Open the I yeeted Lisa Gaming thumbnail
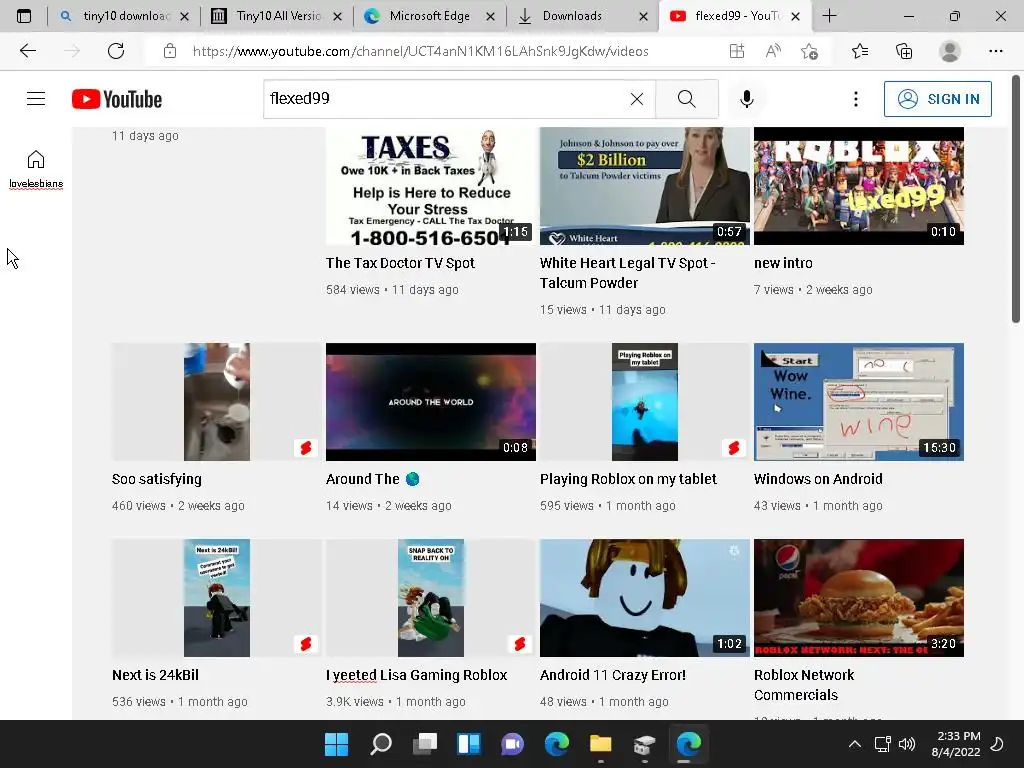This screenshot has height=768, width=1024. (430, 598)
